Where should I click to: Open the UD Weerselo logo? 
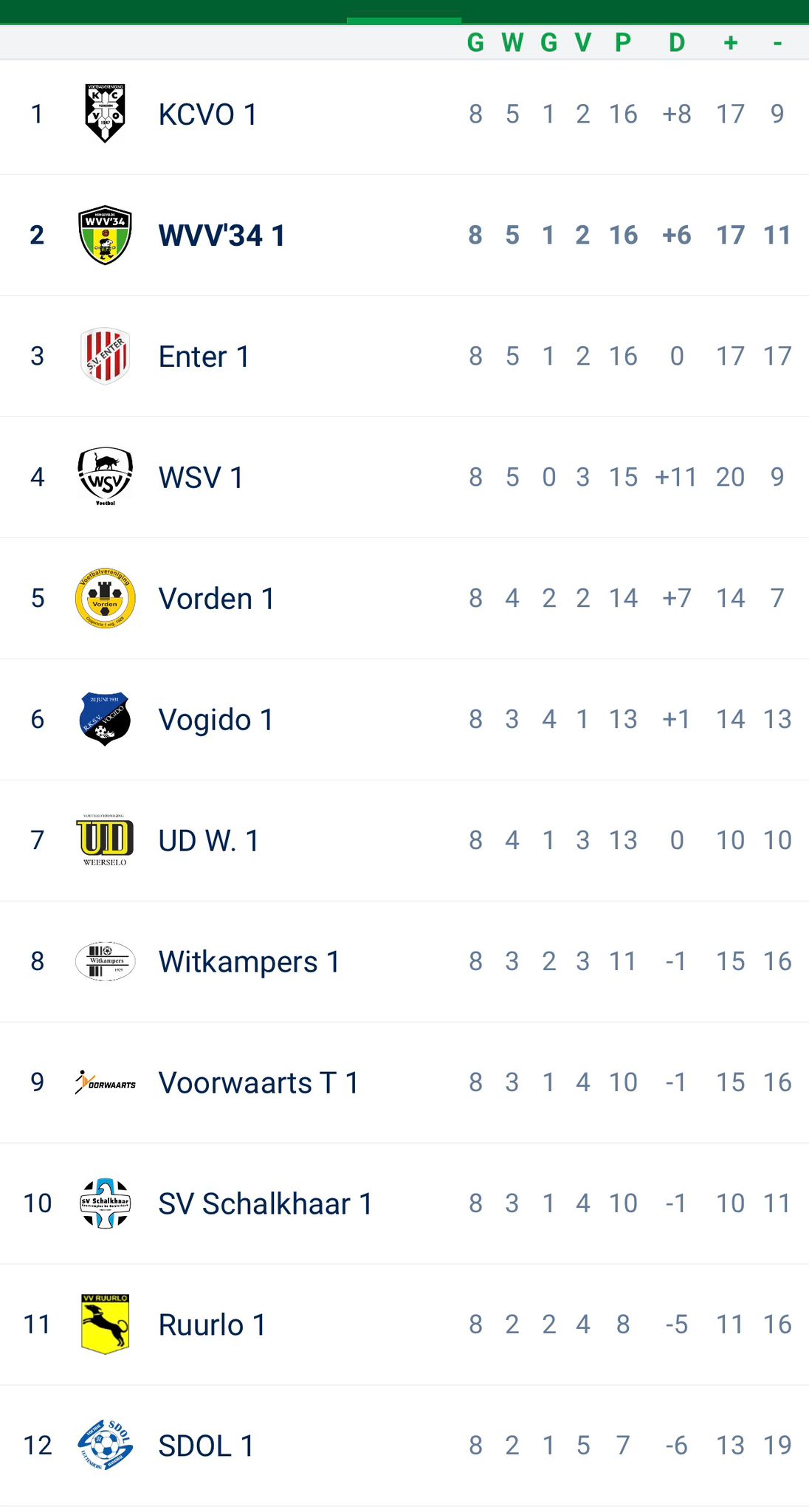point(105,840)
